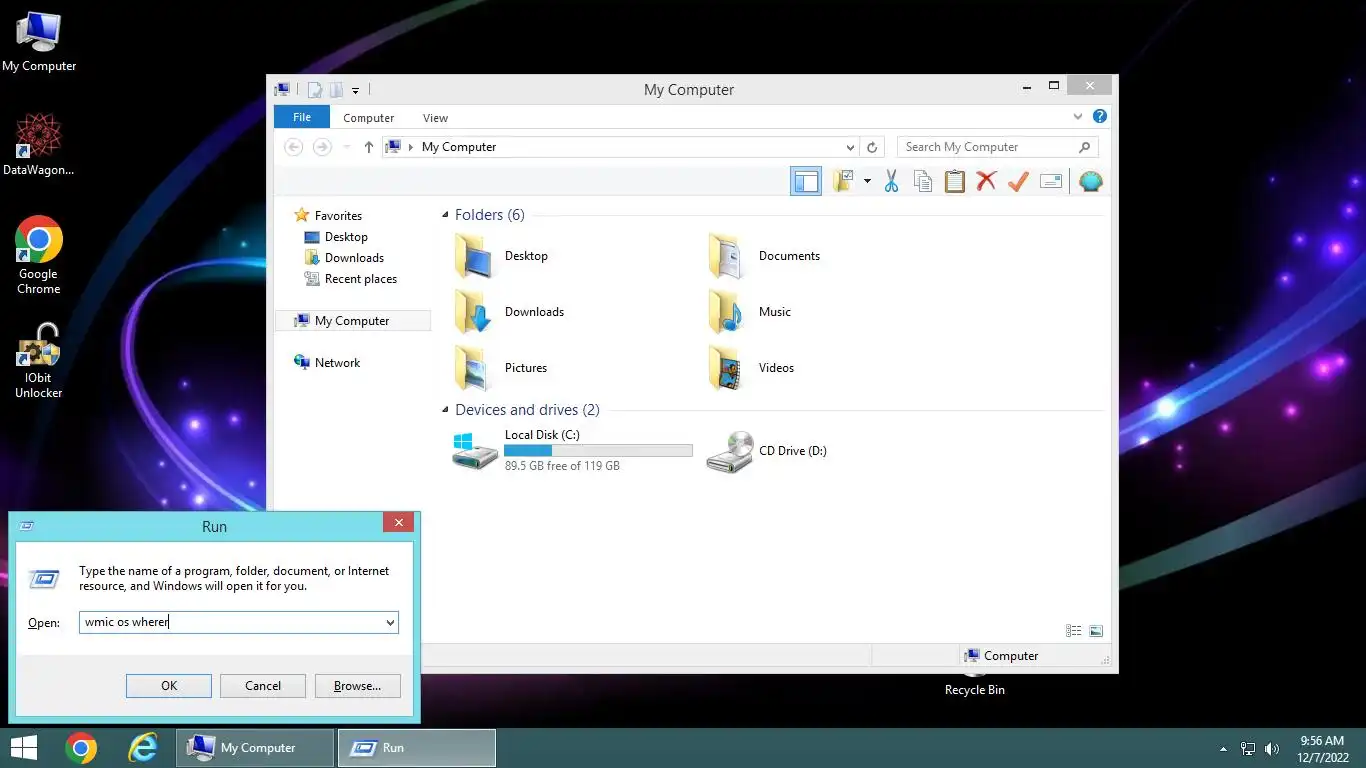Launch Internet Explorer from taskbar

[x=144, y=747]
